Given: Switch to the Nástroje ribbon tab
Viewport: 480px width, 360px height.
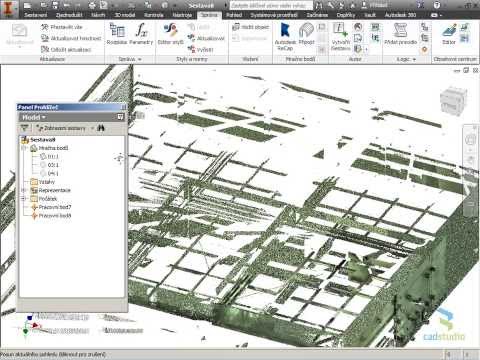Looking at the screenshot, I should pos(182,15).
